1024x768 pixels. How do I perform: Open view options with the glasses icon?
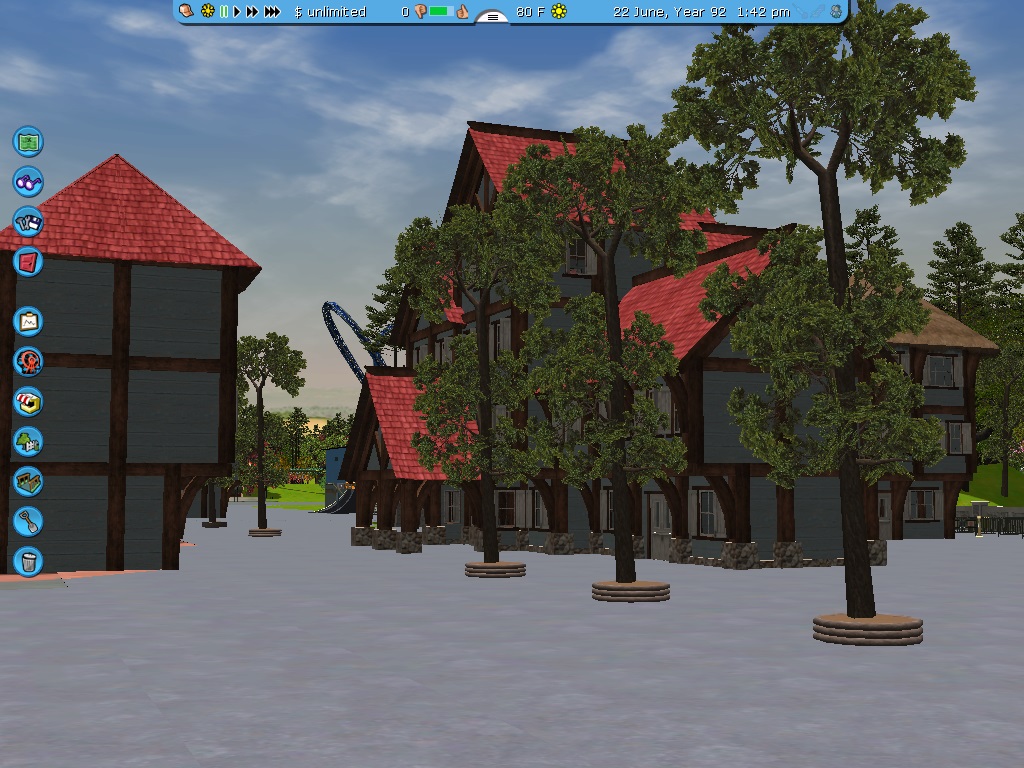pyautogui.click(x=28, y=182)
